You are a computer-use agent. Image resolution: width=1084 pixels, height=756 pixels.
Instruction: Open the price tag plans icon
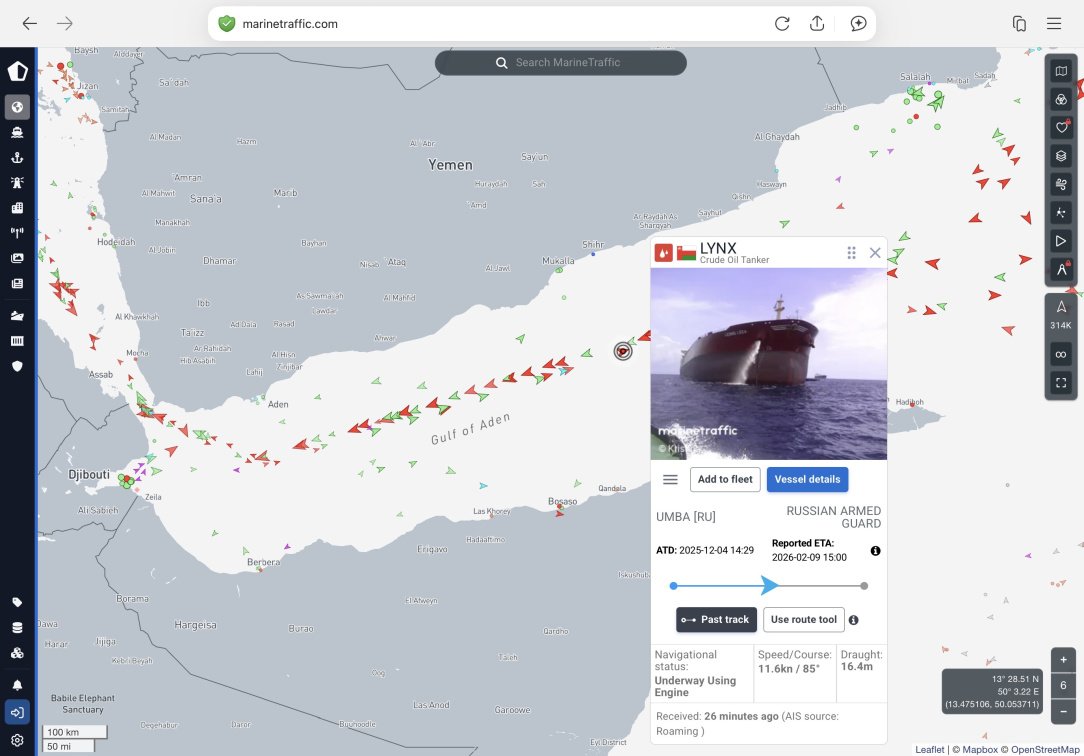point(17,602)
